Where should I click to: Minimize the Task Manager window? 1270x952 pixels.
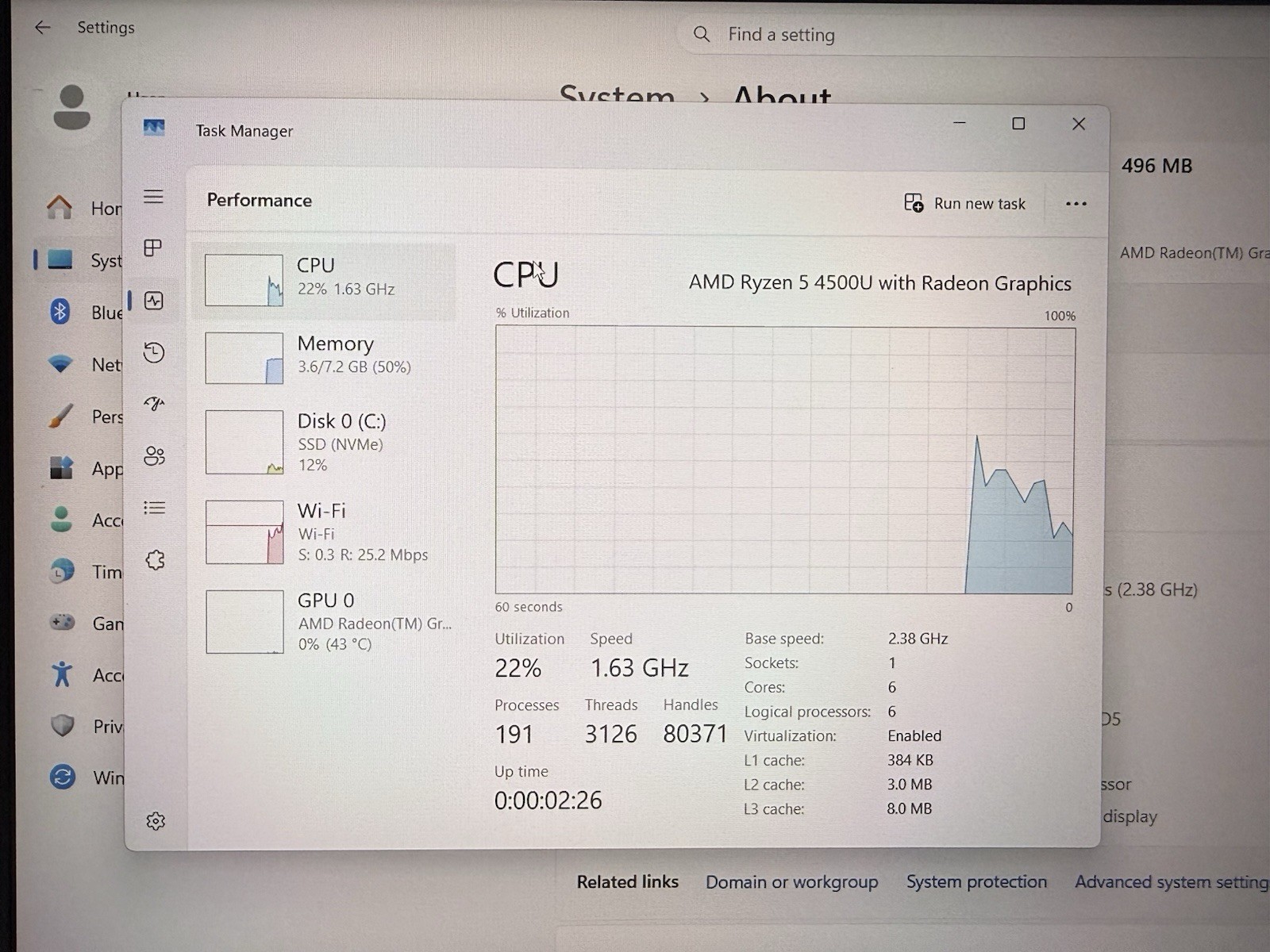tap(960, 124)
